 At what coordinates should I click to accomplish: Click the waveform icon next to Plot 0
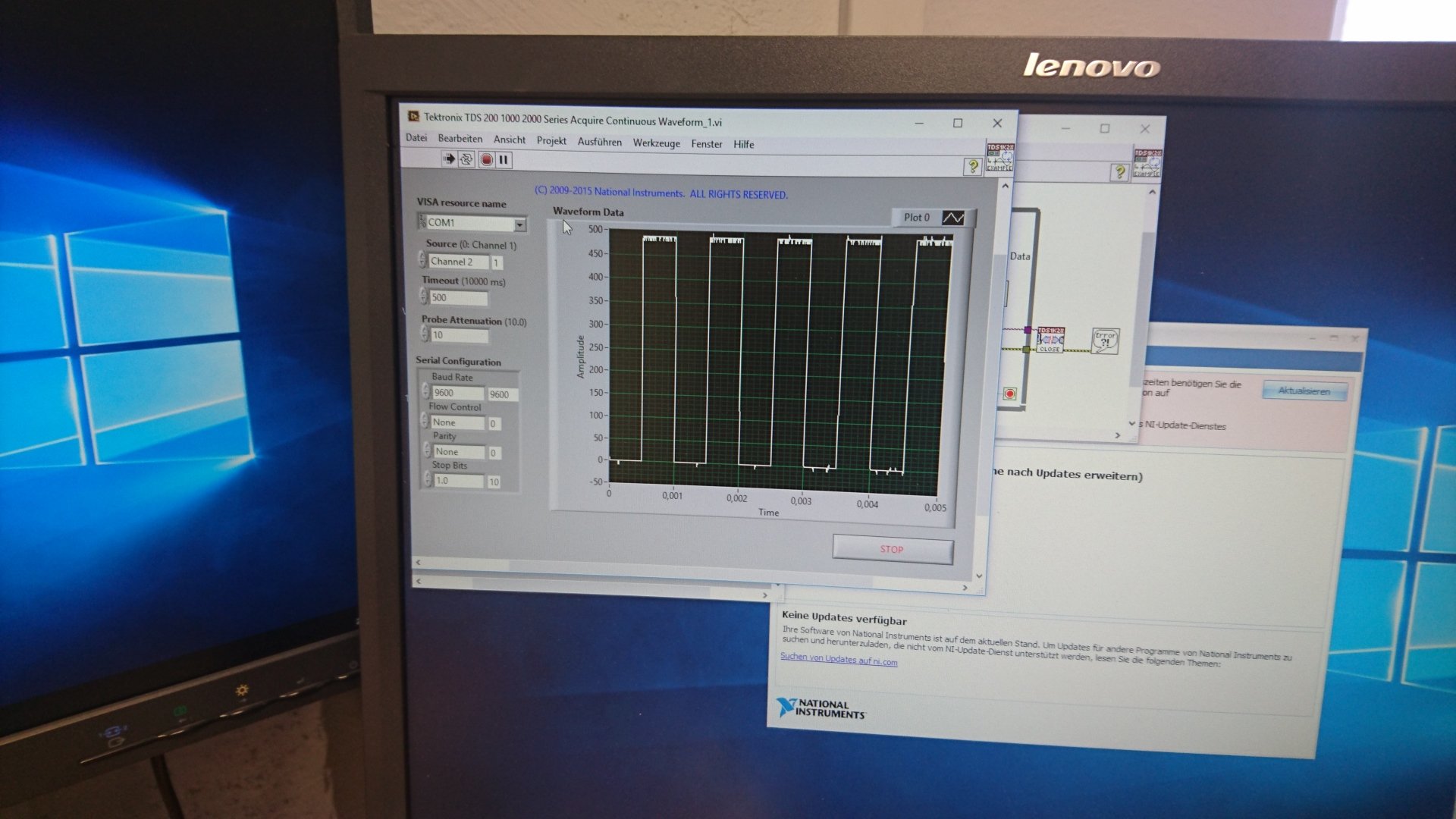(952, 218)
